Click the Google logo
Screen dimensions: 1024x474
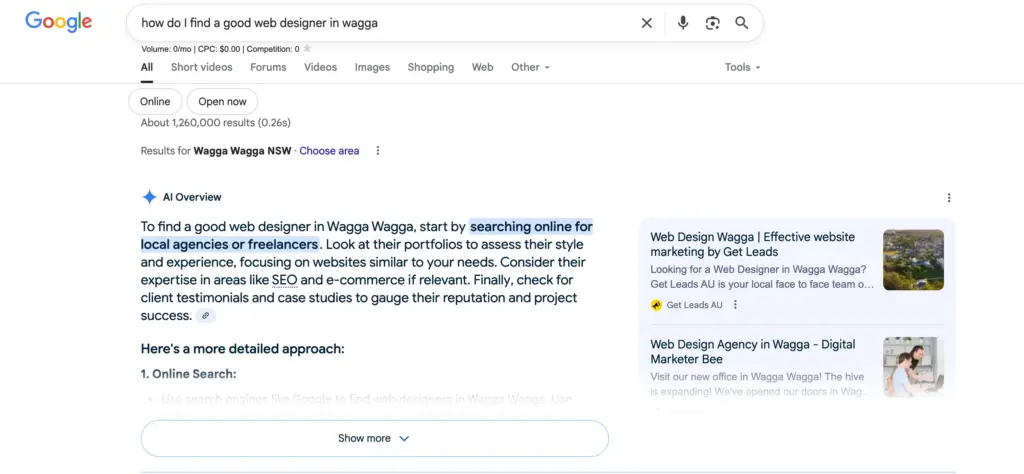coord(59,22)
